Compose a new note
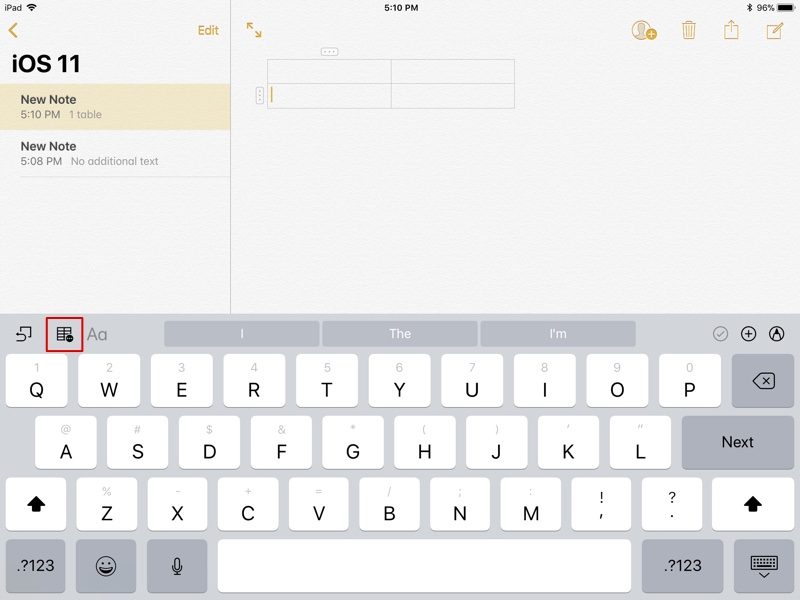 774,31
